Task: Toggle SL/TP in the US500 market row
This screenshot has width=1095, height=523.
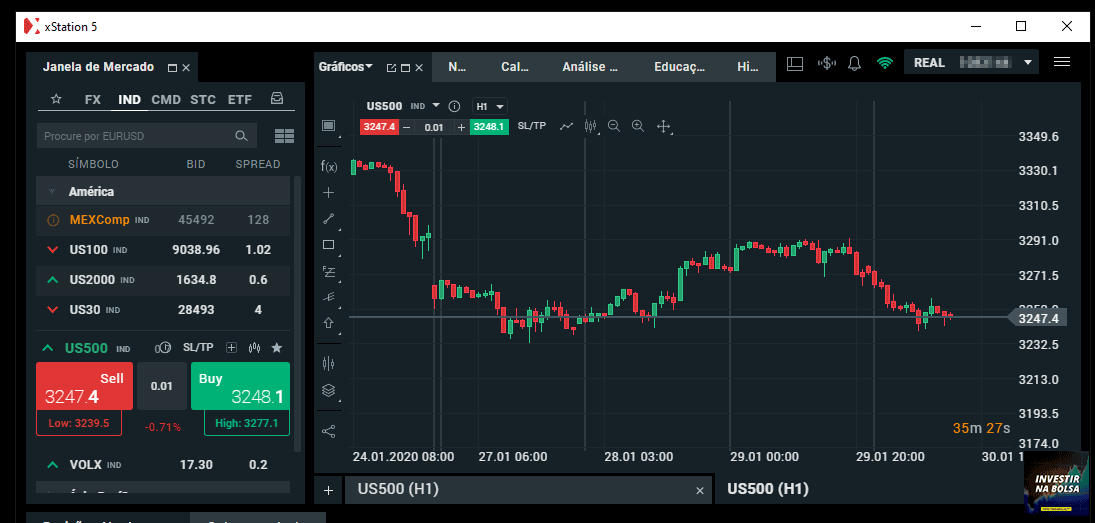Action: click(x=198, y=348)
